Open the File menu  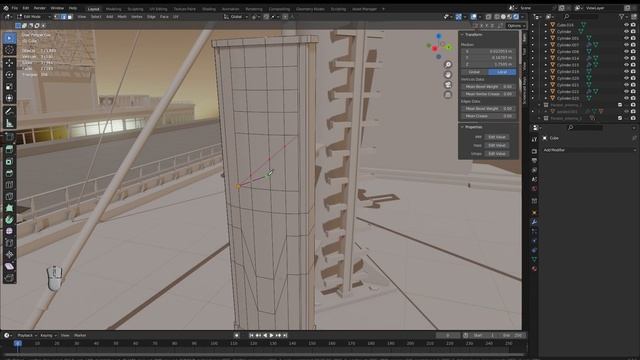pyautogui.click(x=15, y=8)
